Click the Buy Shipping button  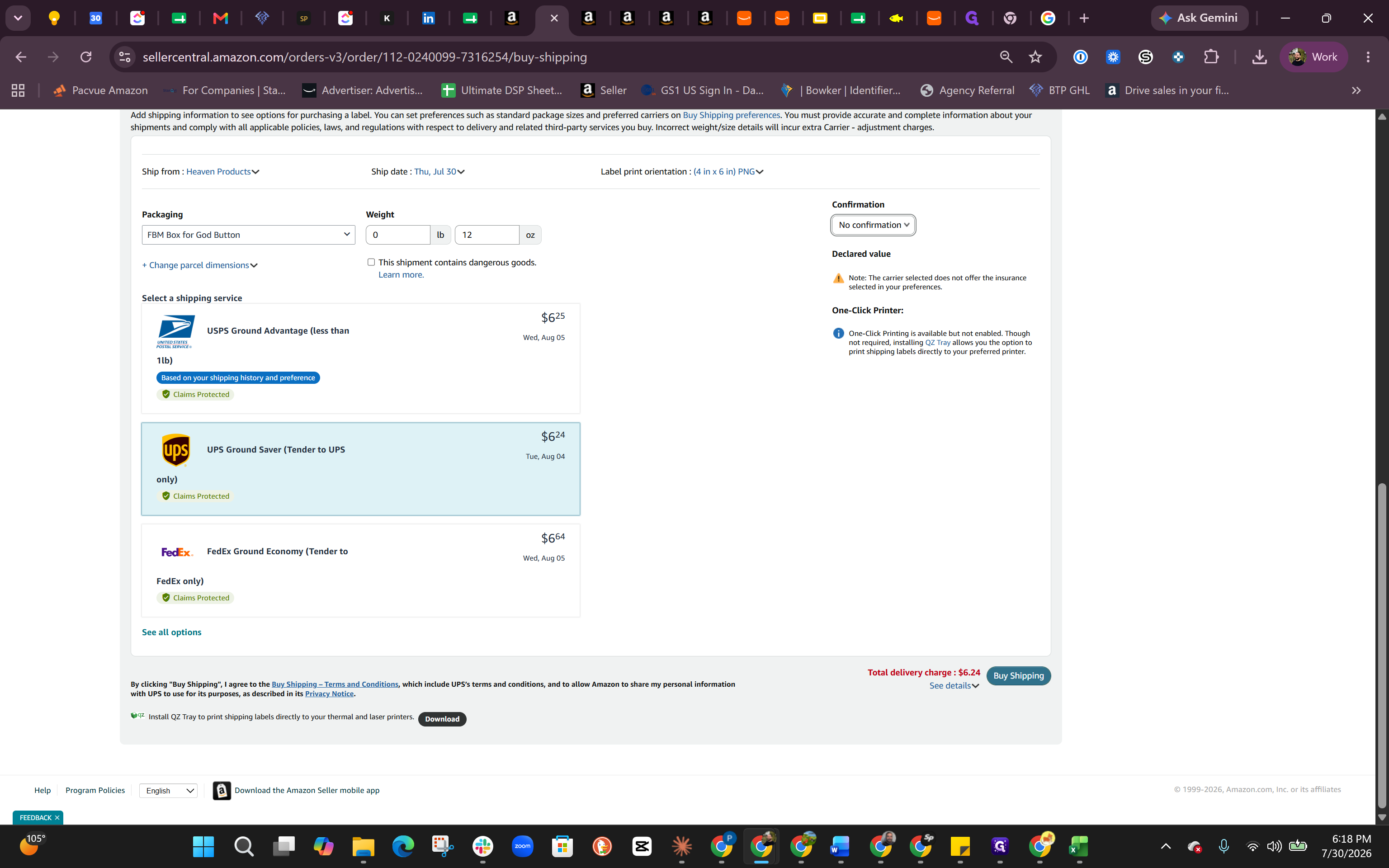[1018, 676]
